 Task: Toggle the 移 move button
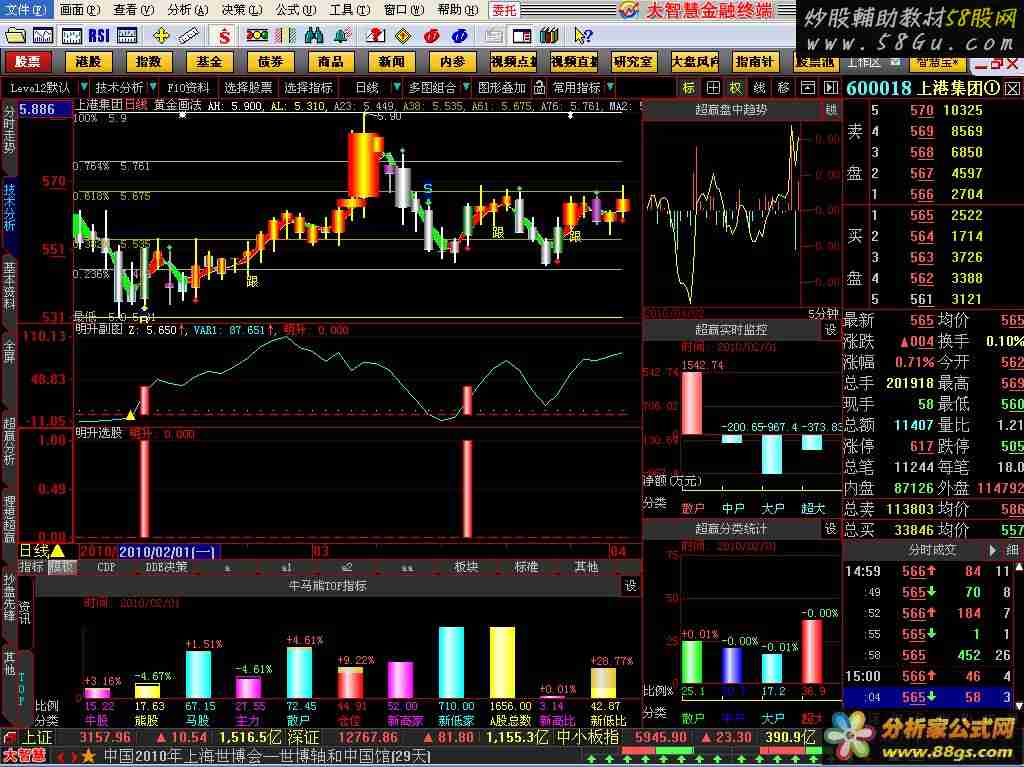[784, 88]
